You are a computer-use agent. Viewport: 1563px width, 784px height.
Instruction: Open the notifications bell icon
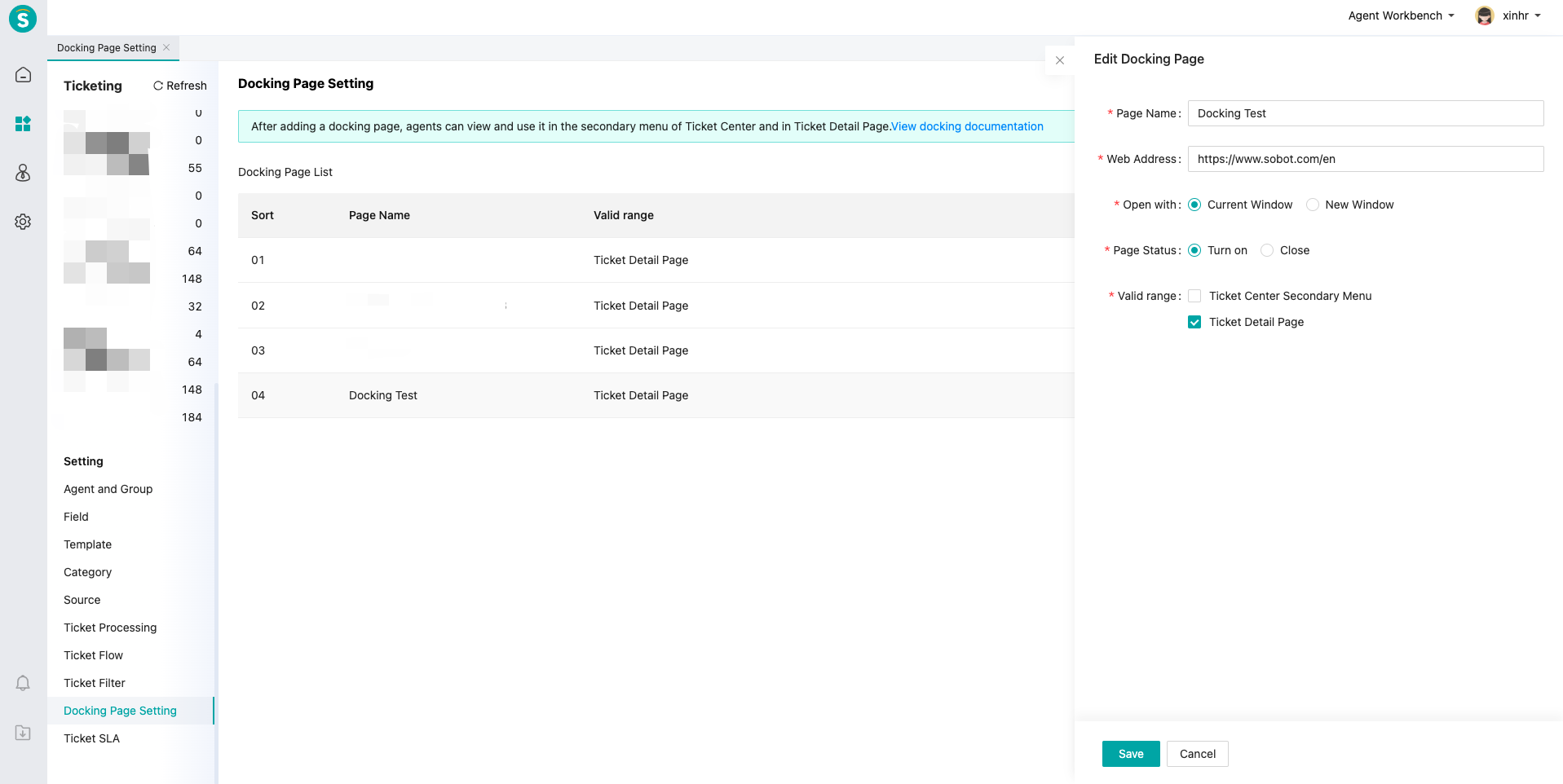(x=23, y=683)
